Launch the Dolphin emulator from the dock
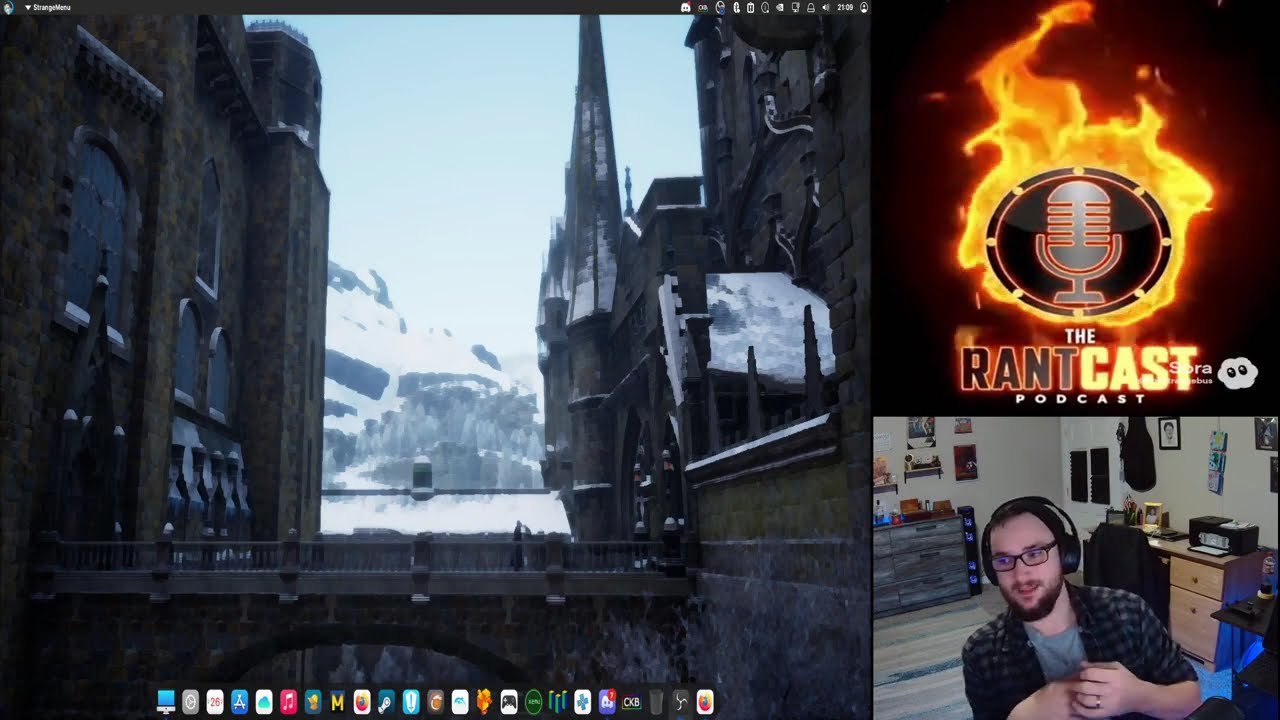 click(x=460, y=702)
